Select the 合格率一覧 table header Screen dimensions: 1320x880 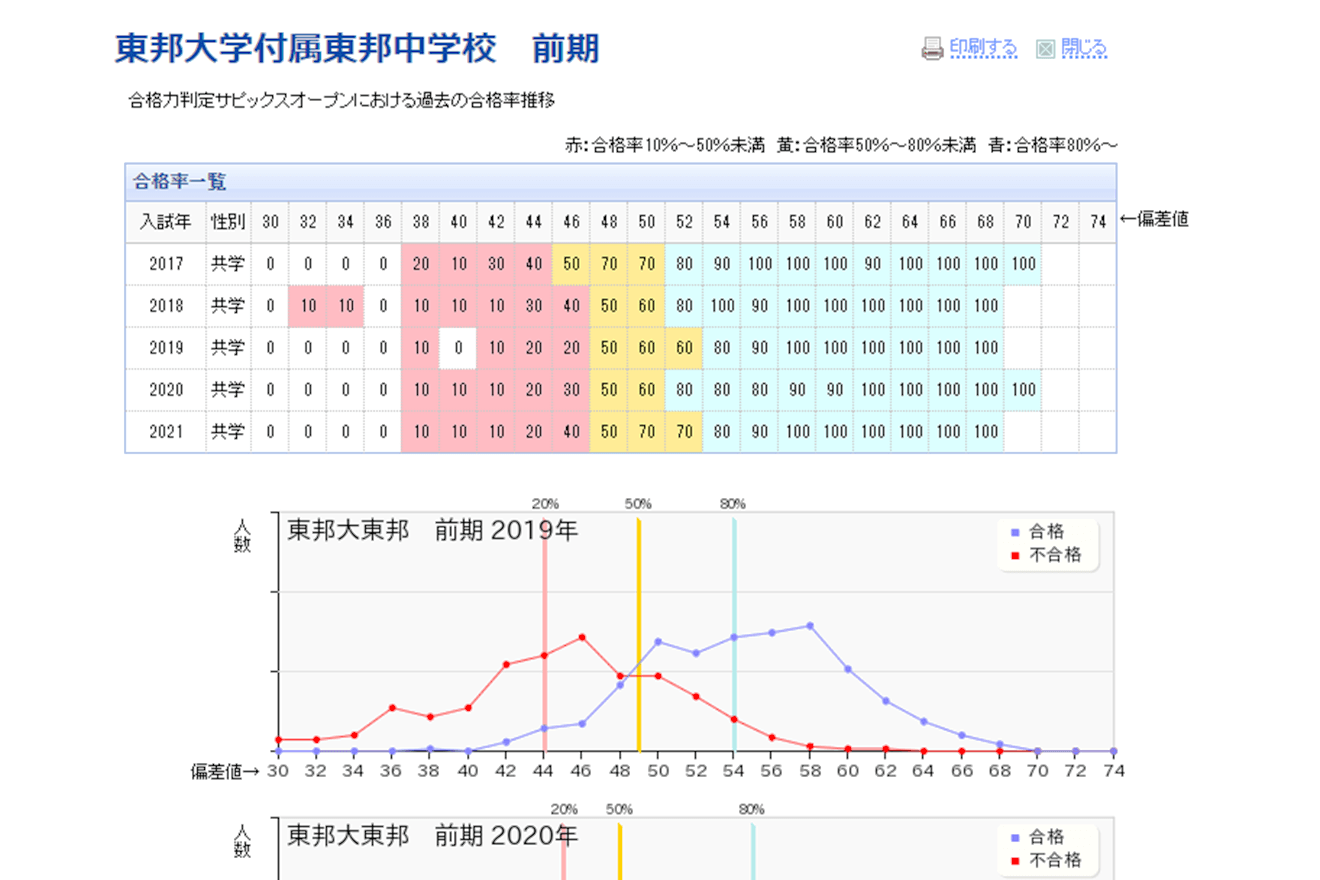tap(620, 182)
